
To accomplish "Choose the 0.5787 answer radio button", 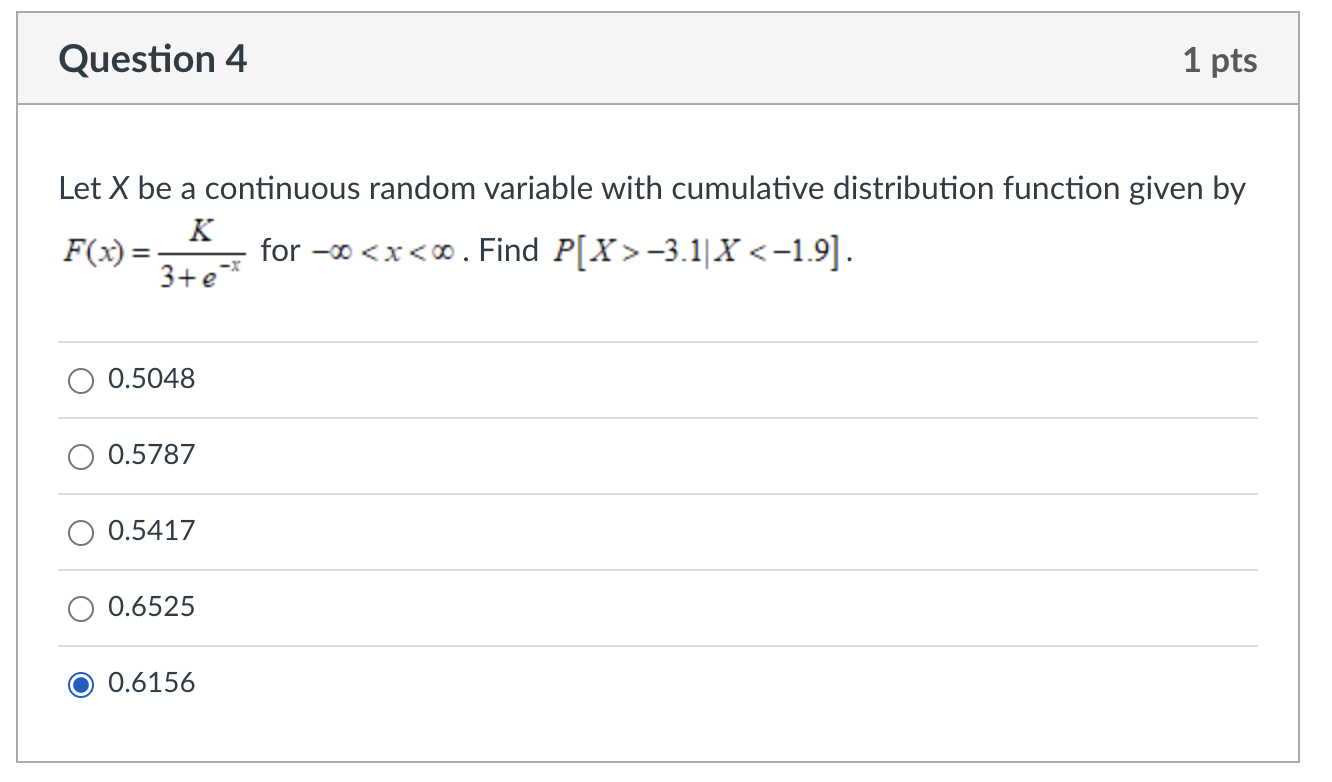I will tap(81, 456).
